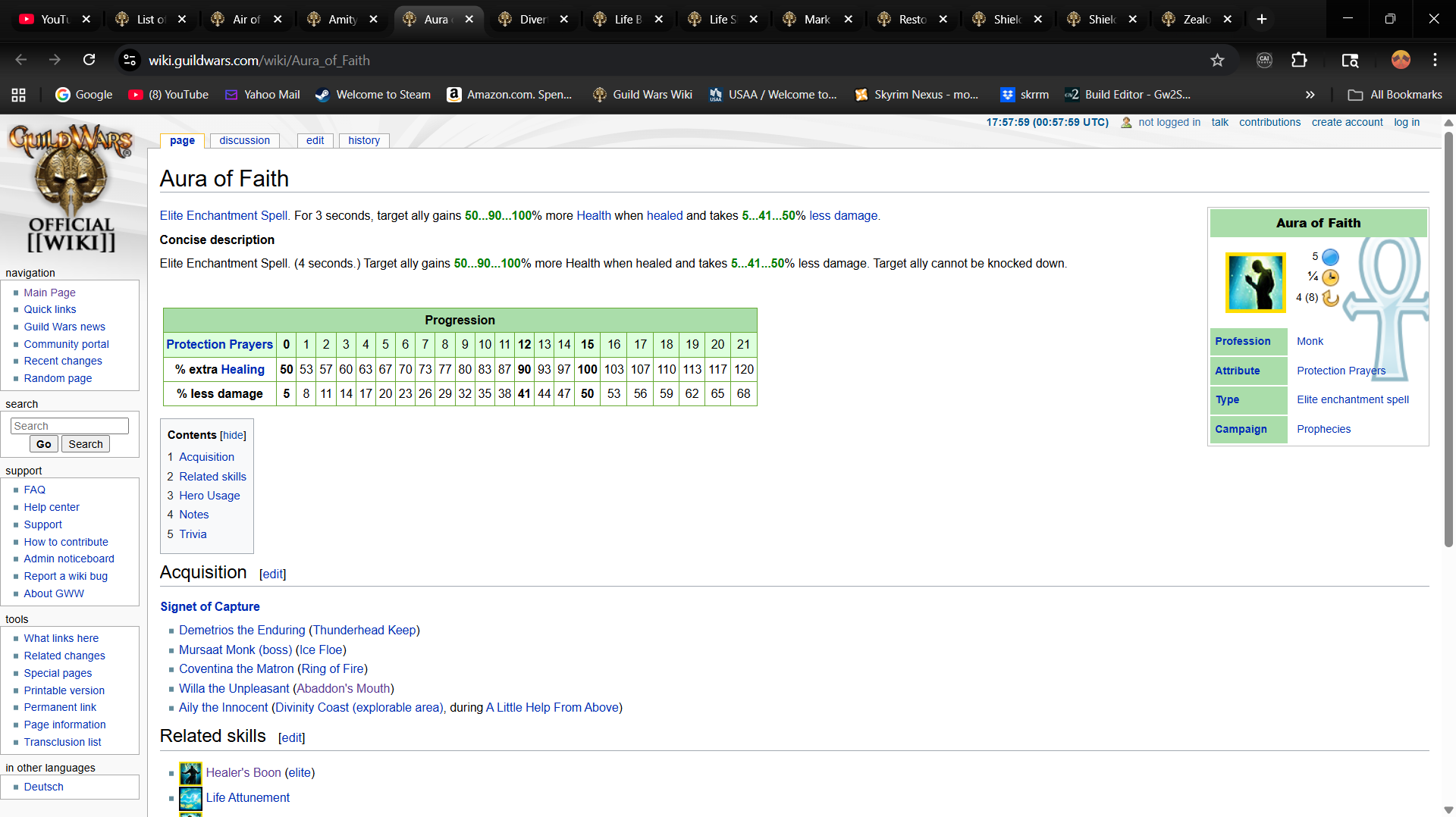The width and height of the screenshot is (1456, 817).
Task: Open the Skyrim Nexus bookmark
Action: (x=916, y=95)
